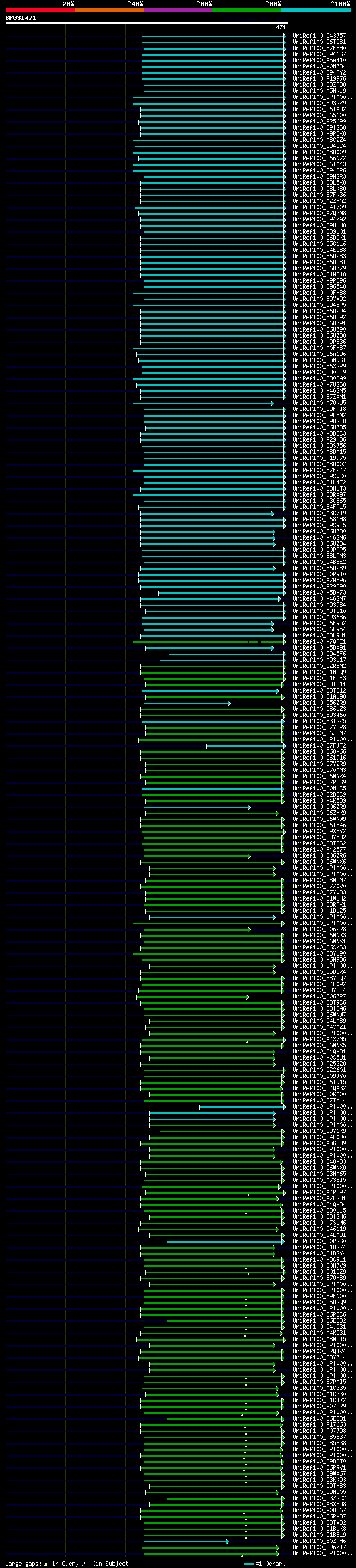Viewport: 356px width, 1568px height.
Task: Select the UniRef100_B6SGR9 label
Action: pos(319,367)
